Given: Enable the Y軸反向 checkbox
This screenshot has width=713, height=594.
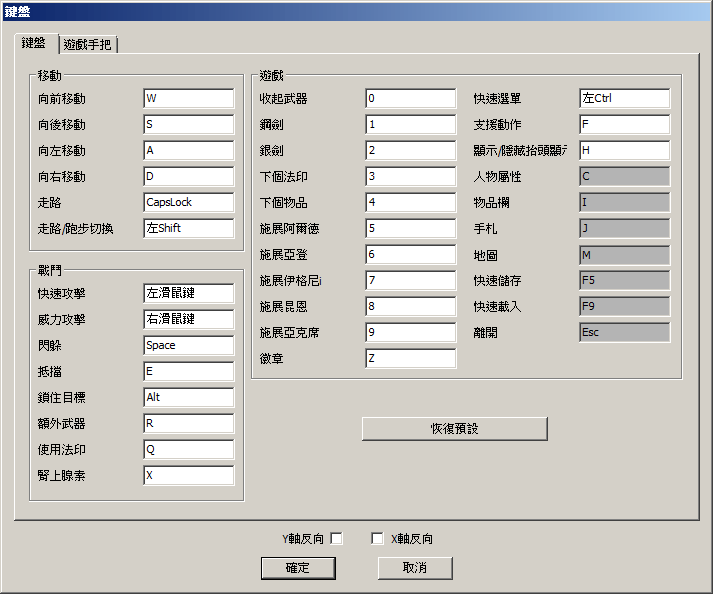Looking at the screenshot, I should point(336,539).
